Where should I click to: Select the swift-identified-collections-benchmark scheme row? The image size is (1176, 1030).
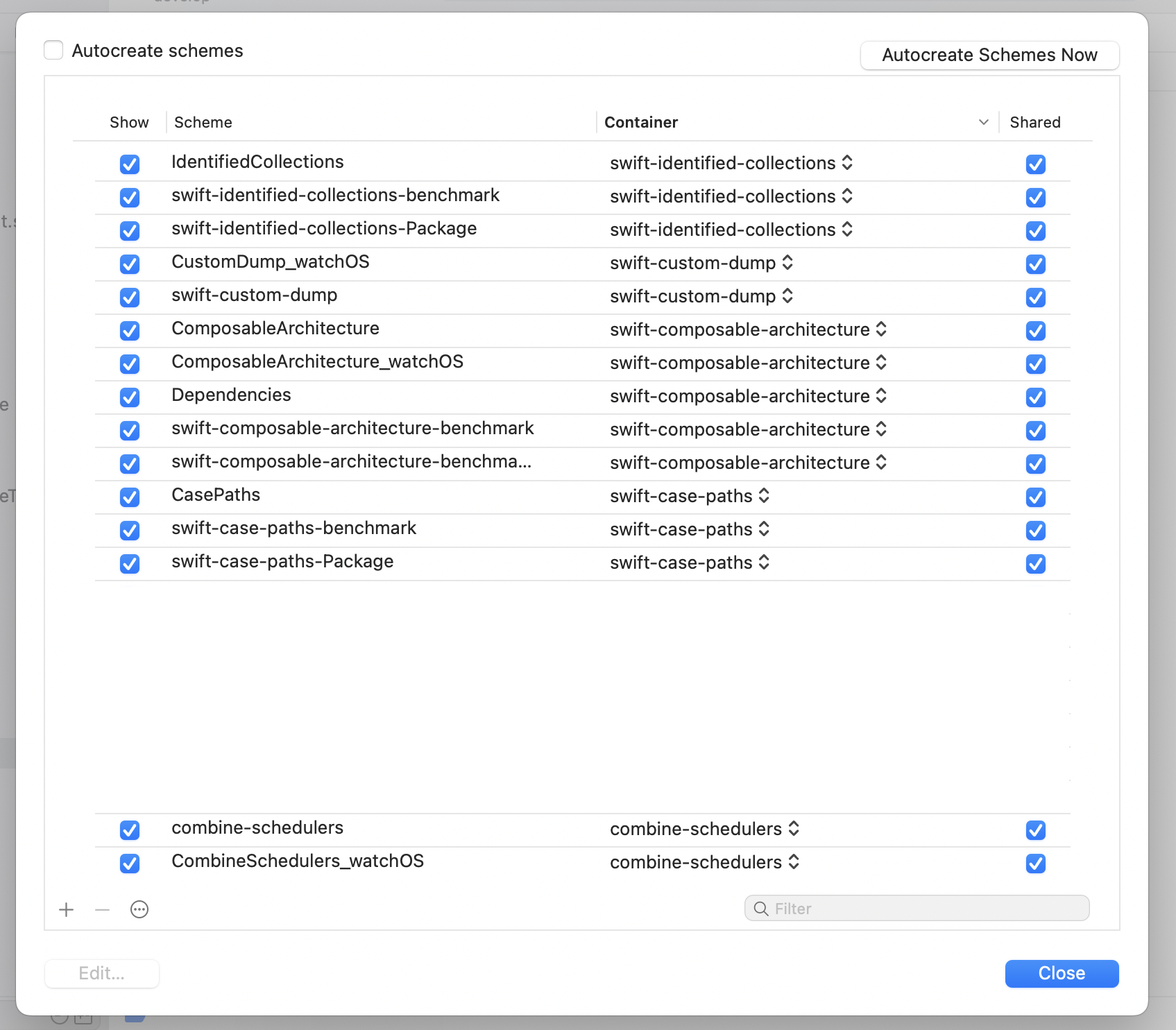335,195
